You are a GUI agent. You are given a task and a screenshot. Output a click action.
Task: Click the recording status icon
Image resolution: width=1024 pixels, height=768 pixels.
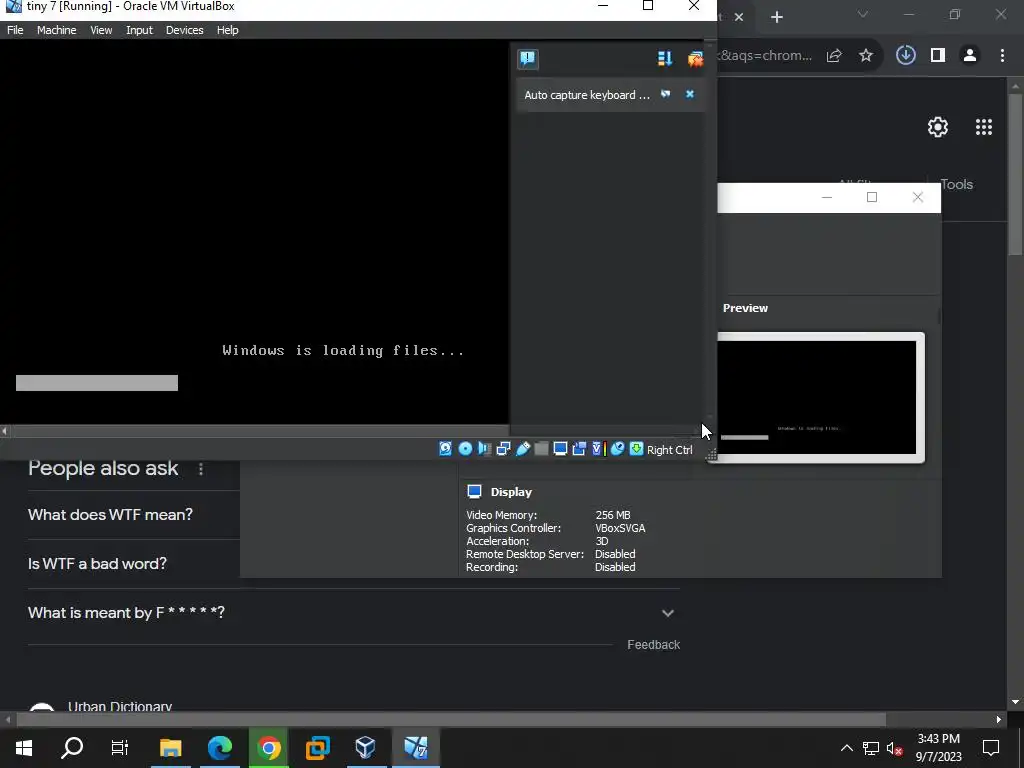point(579,449)
